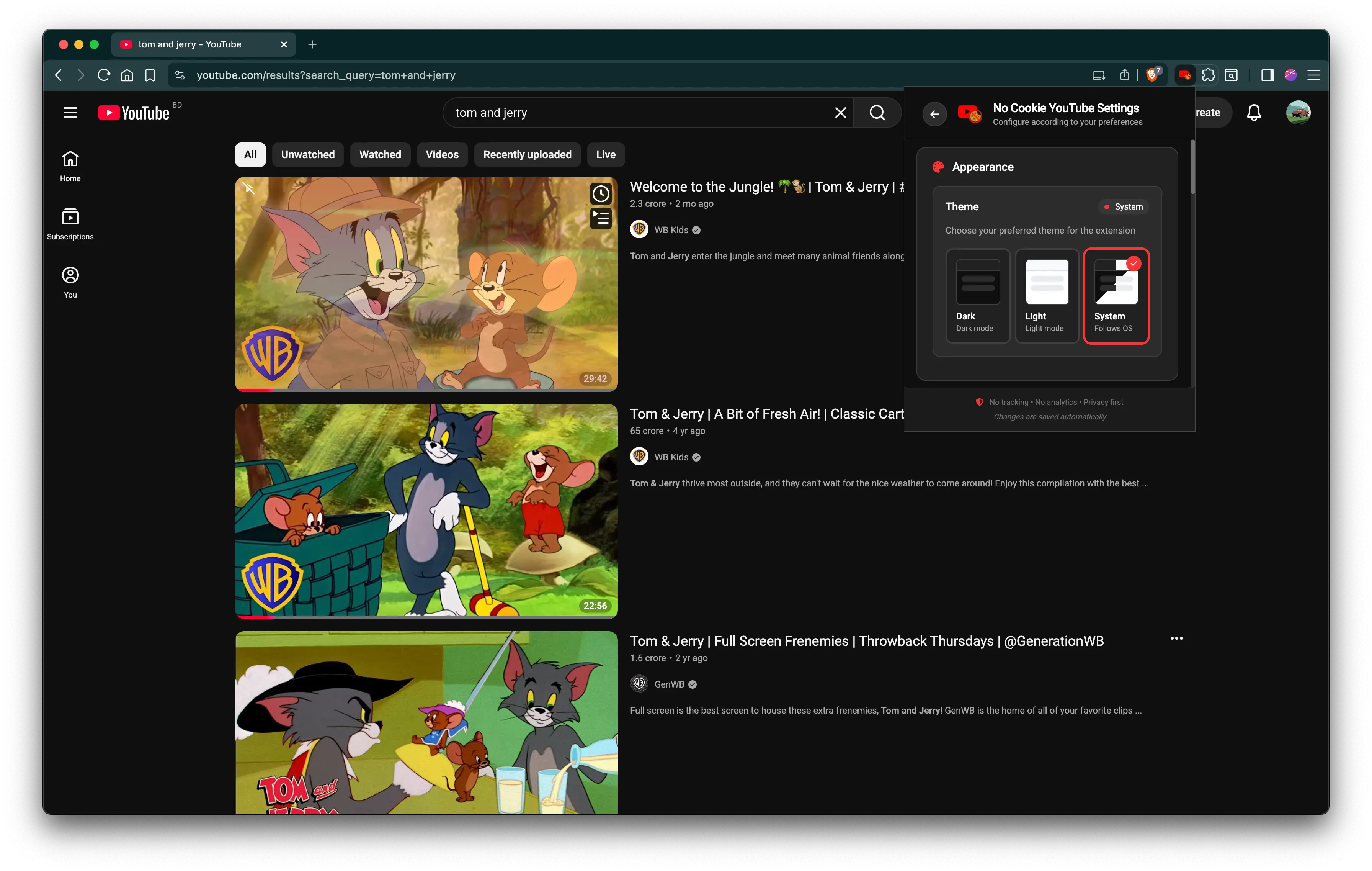Click the GenWB channel avatar
This screenshot has height=871, width=1372.
[639, 684]
